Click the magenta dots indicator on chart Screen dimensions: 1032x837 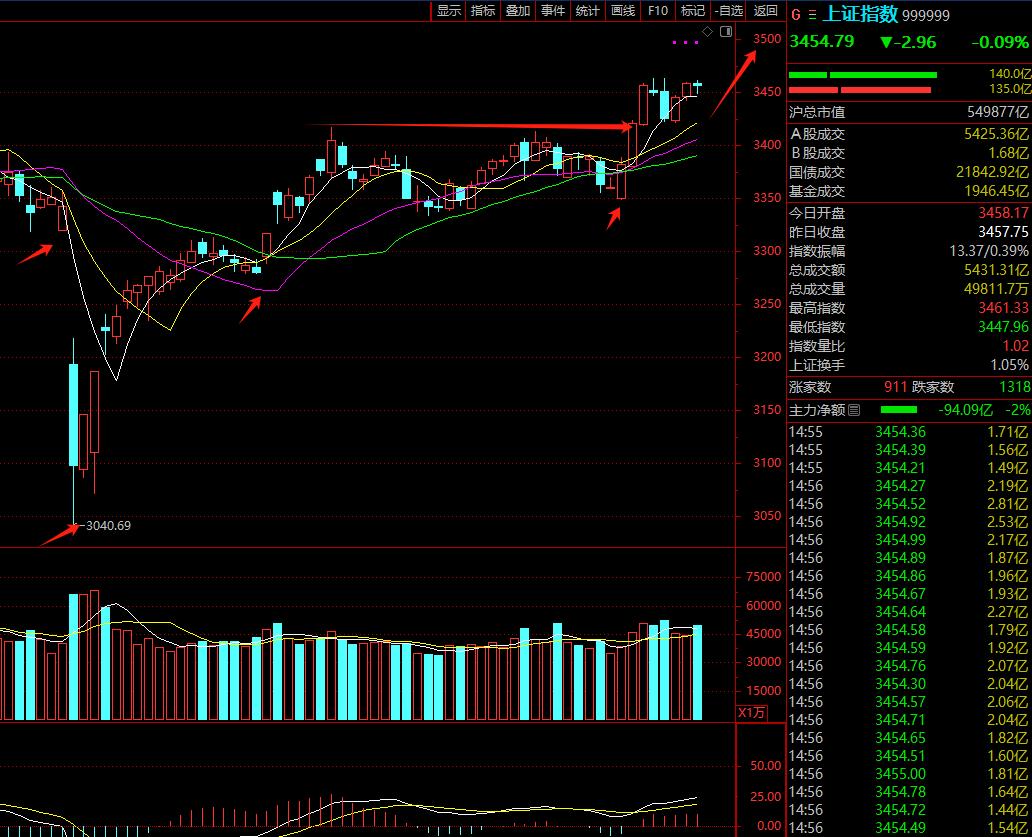pyautogui.click(x=685, y=43)
